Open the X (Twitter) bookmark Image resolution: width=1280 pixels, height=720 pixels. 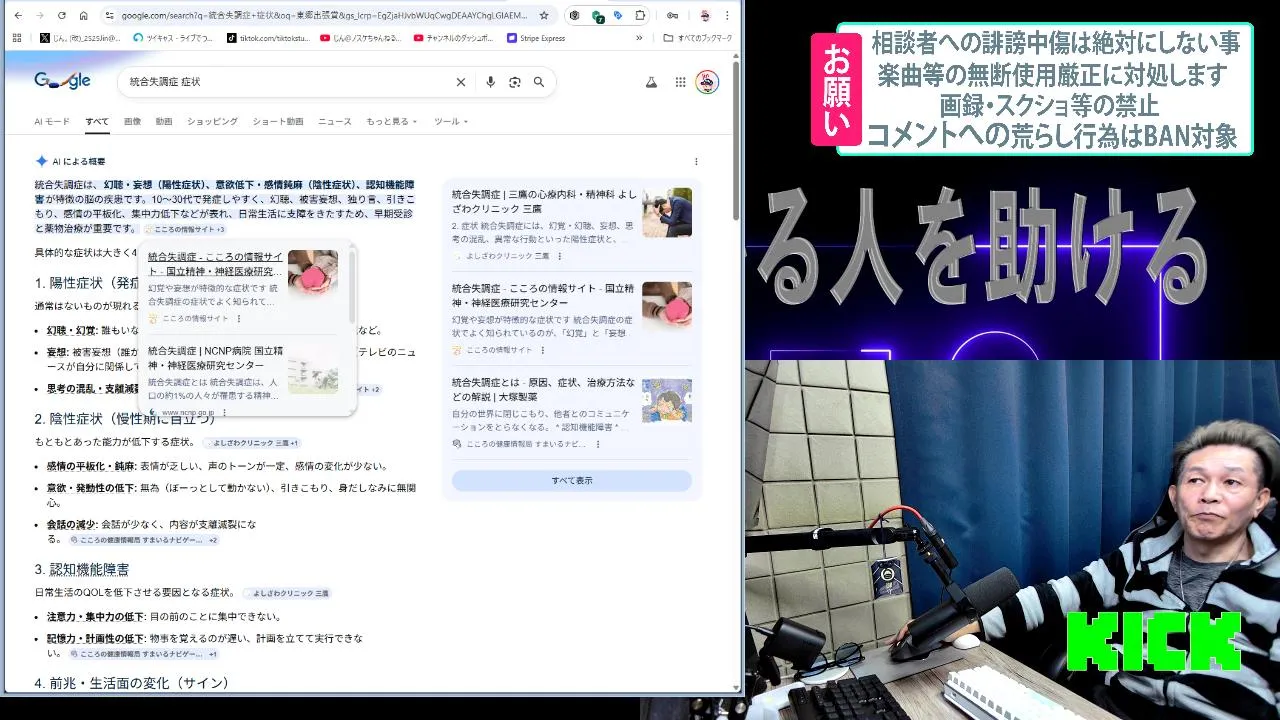click(x=81, y=38)
